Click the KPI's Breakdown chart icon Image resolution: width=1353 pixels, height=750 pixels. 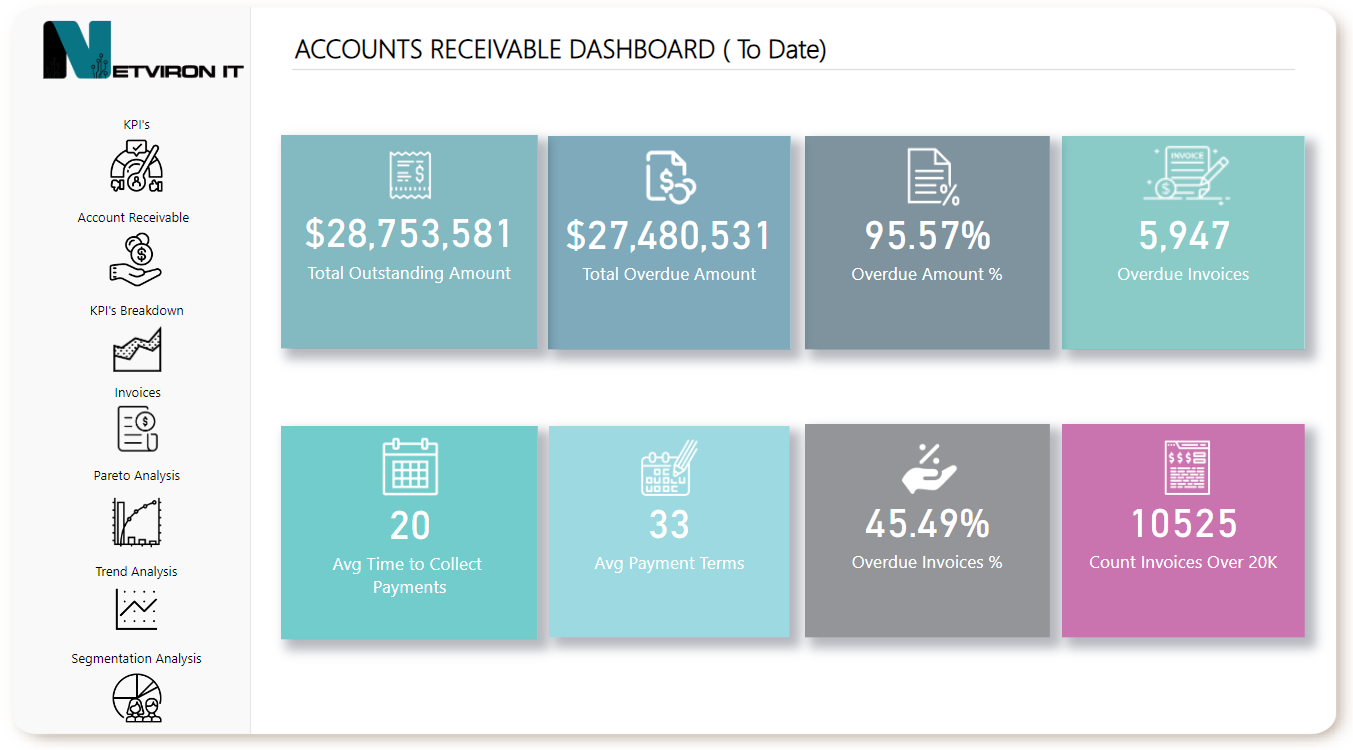click(137, 349)
